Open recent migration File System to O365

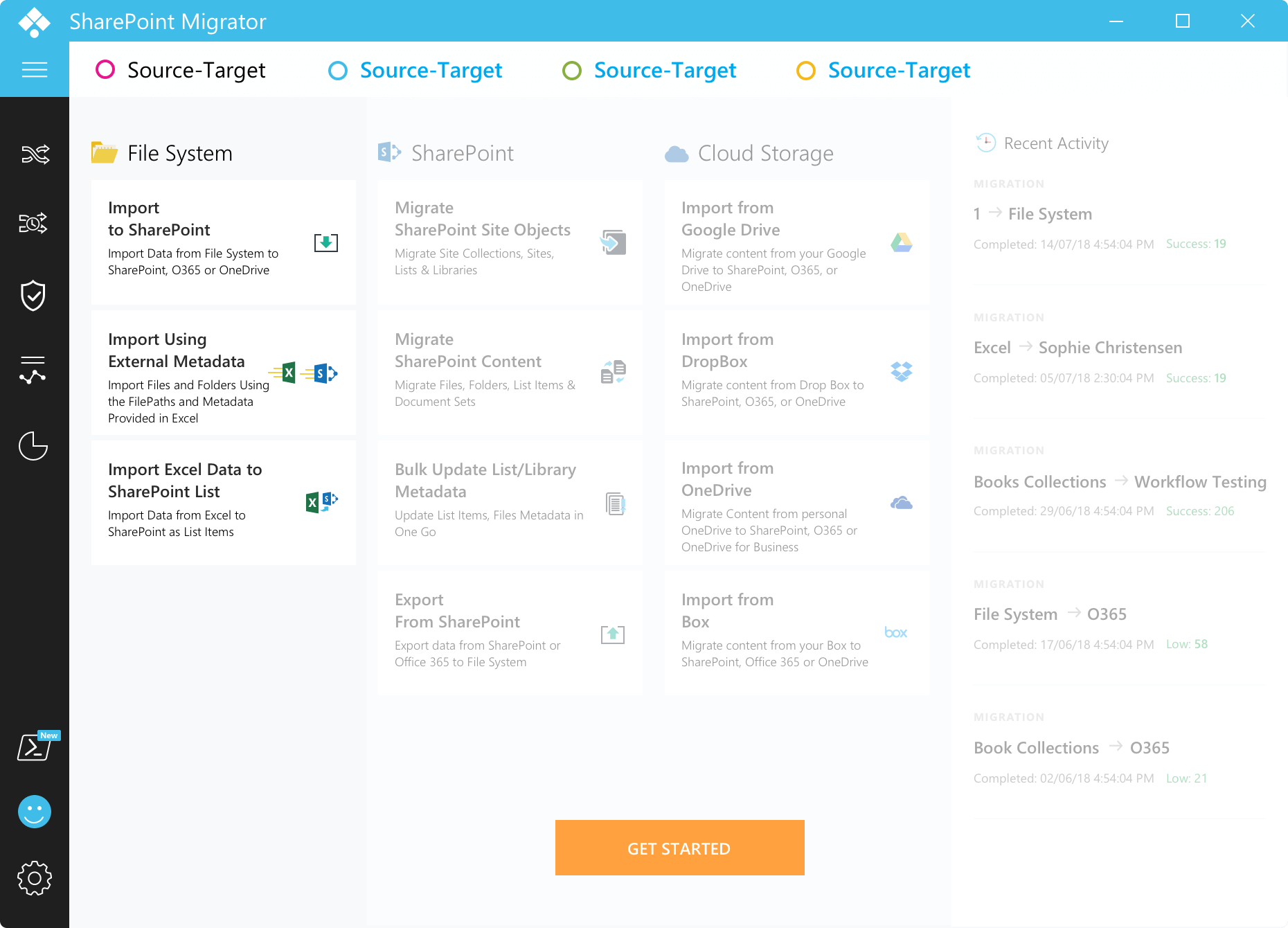coord(1050,614)
